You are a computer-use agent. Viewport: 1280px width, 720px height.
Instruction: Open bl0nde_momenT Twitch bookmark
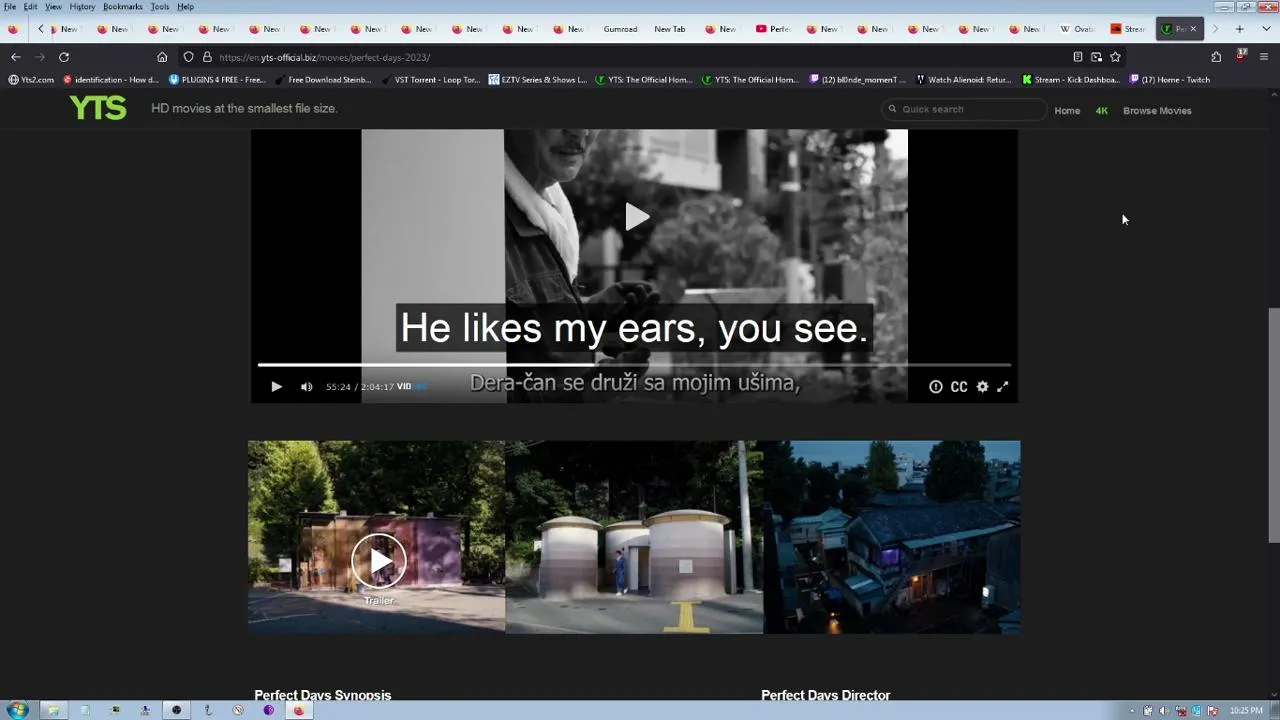point(858,80)
